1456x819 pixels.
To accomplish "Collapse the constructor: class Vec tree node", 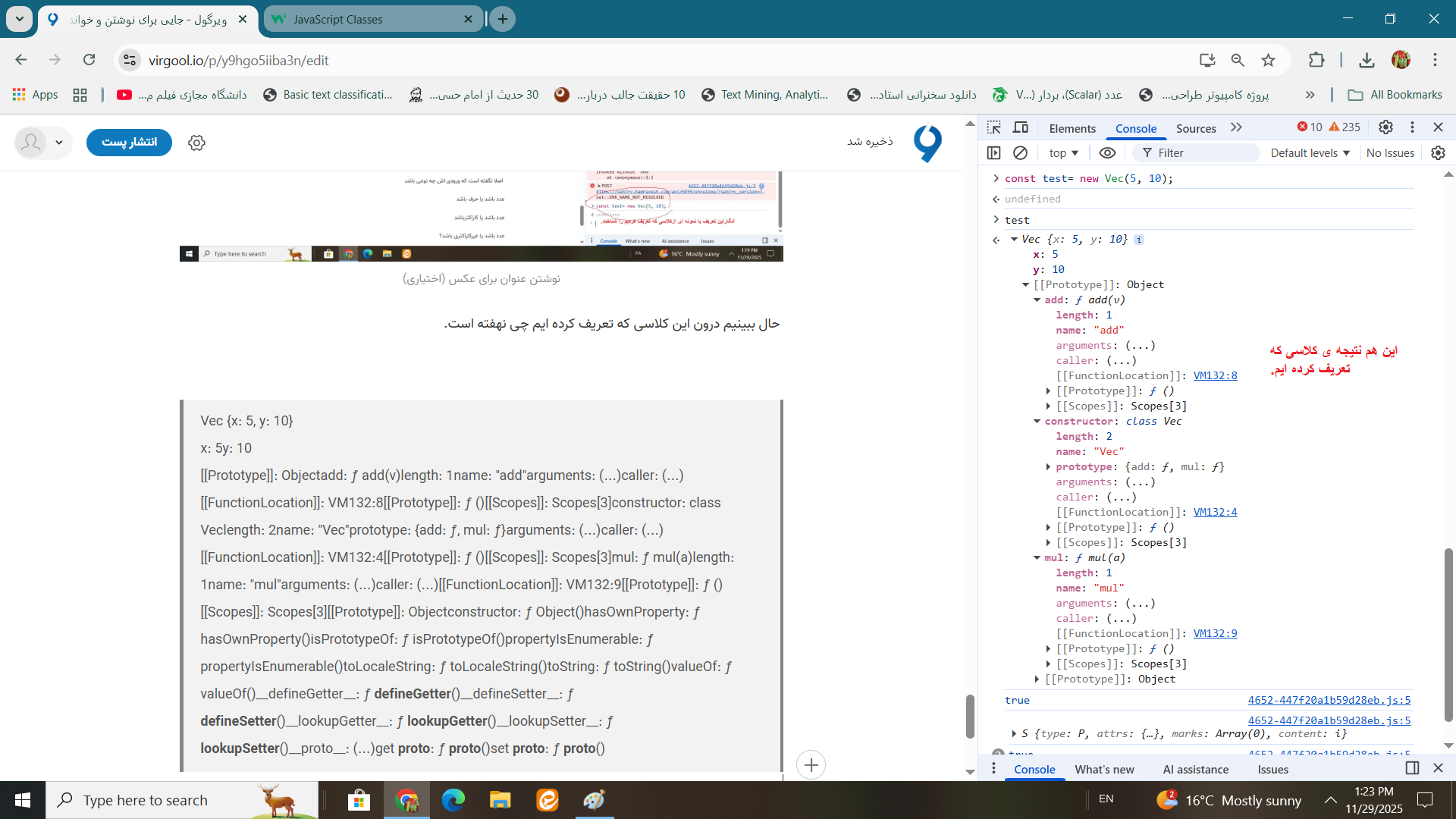I will point(1037,421).
